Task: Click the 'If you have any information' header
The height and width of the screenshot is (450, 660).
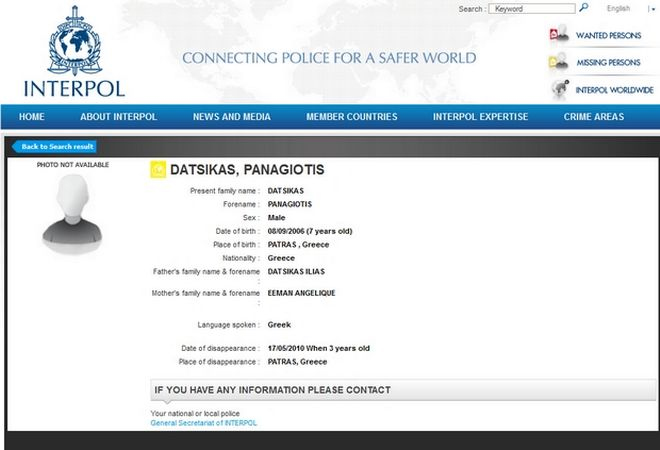Action: (272, 389)
